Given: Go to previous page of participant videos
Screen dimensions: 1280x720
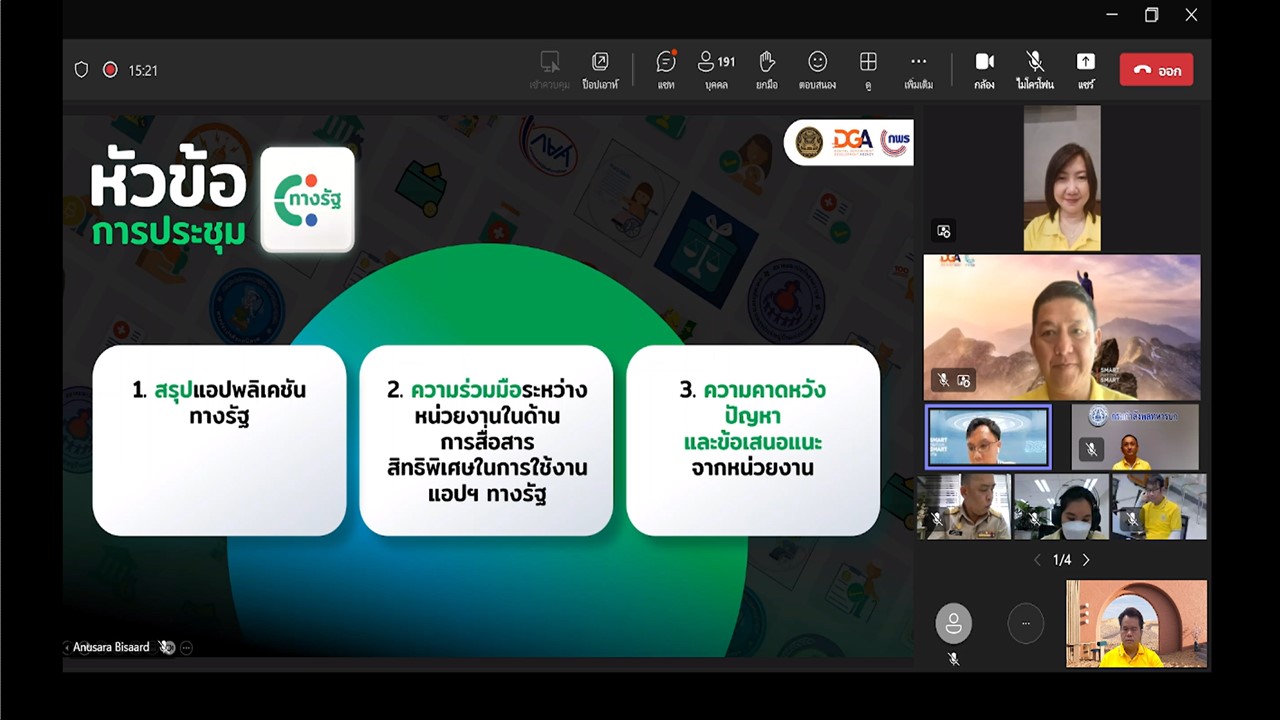Looking at the screenshot, I should [x=1037, y=560].
